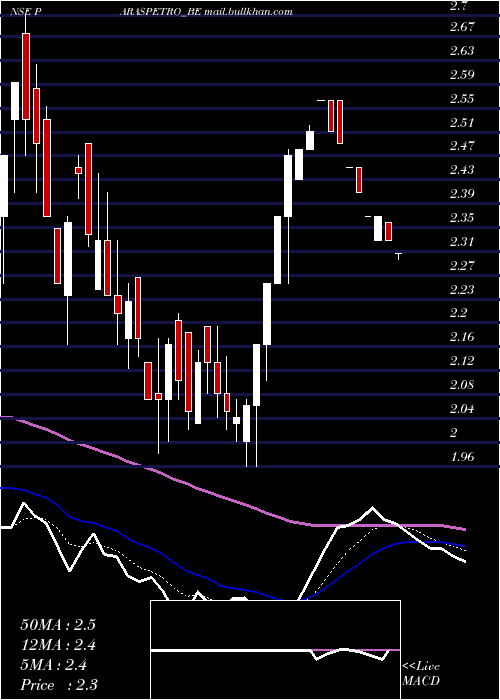Select the 2.23 price axis label
The image size is (500, 700).
462,289
